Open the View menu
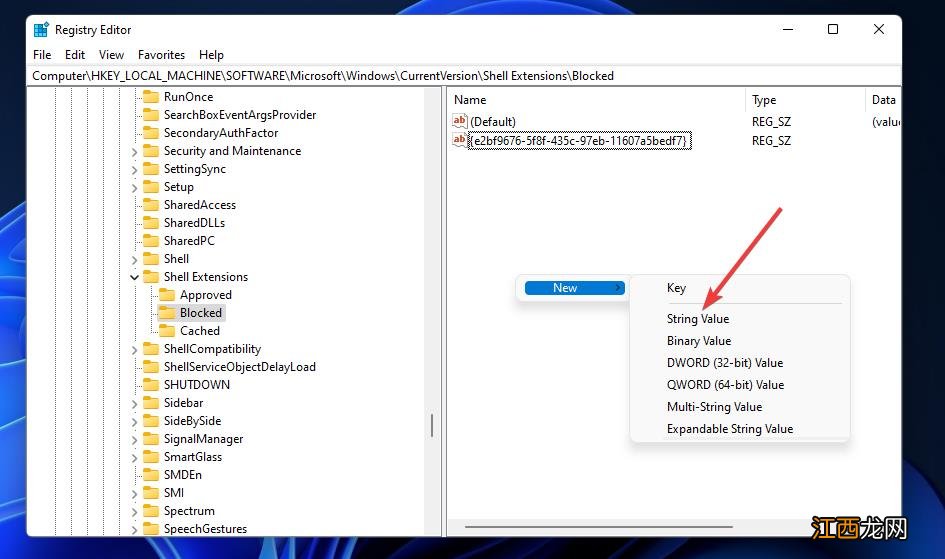This screenshot has width=945, height=559. pyautogui.click(x=111, y=55)
